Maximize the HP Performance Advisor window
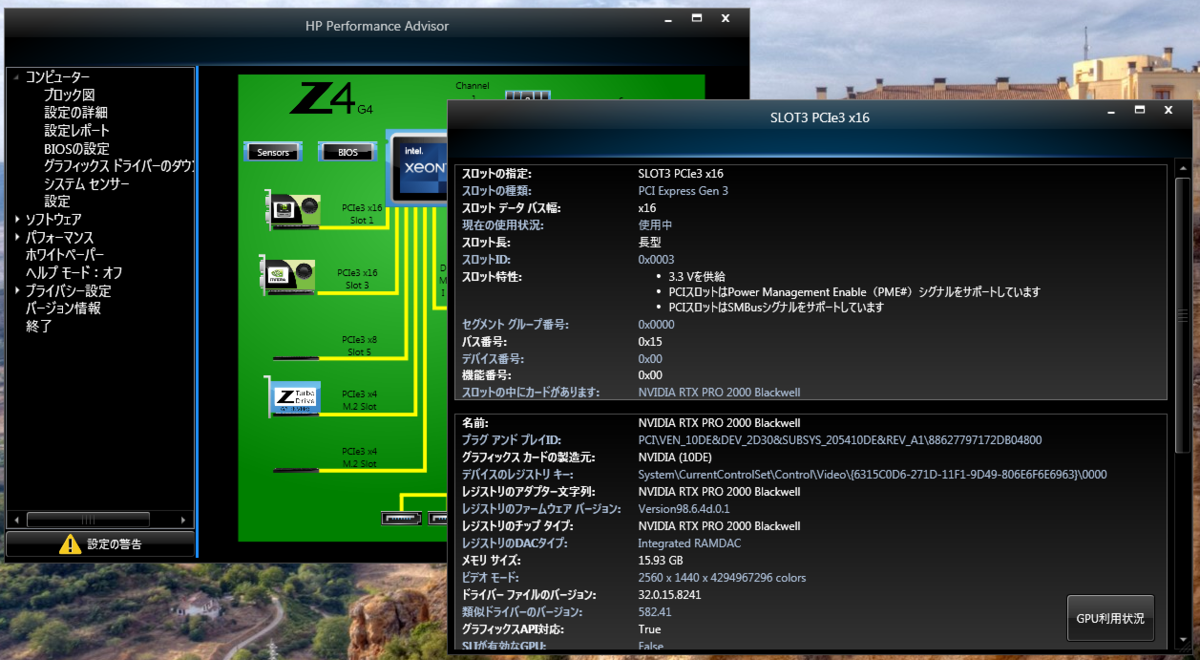The image size is (1200, 660). coord(697,18)
